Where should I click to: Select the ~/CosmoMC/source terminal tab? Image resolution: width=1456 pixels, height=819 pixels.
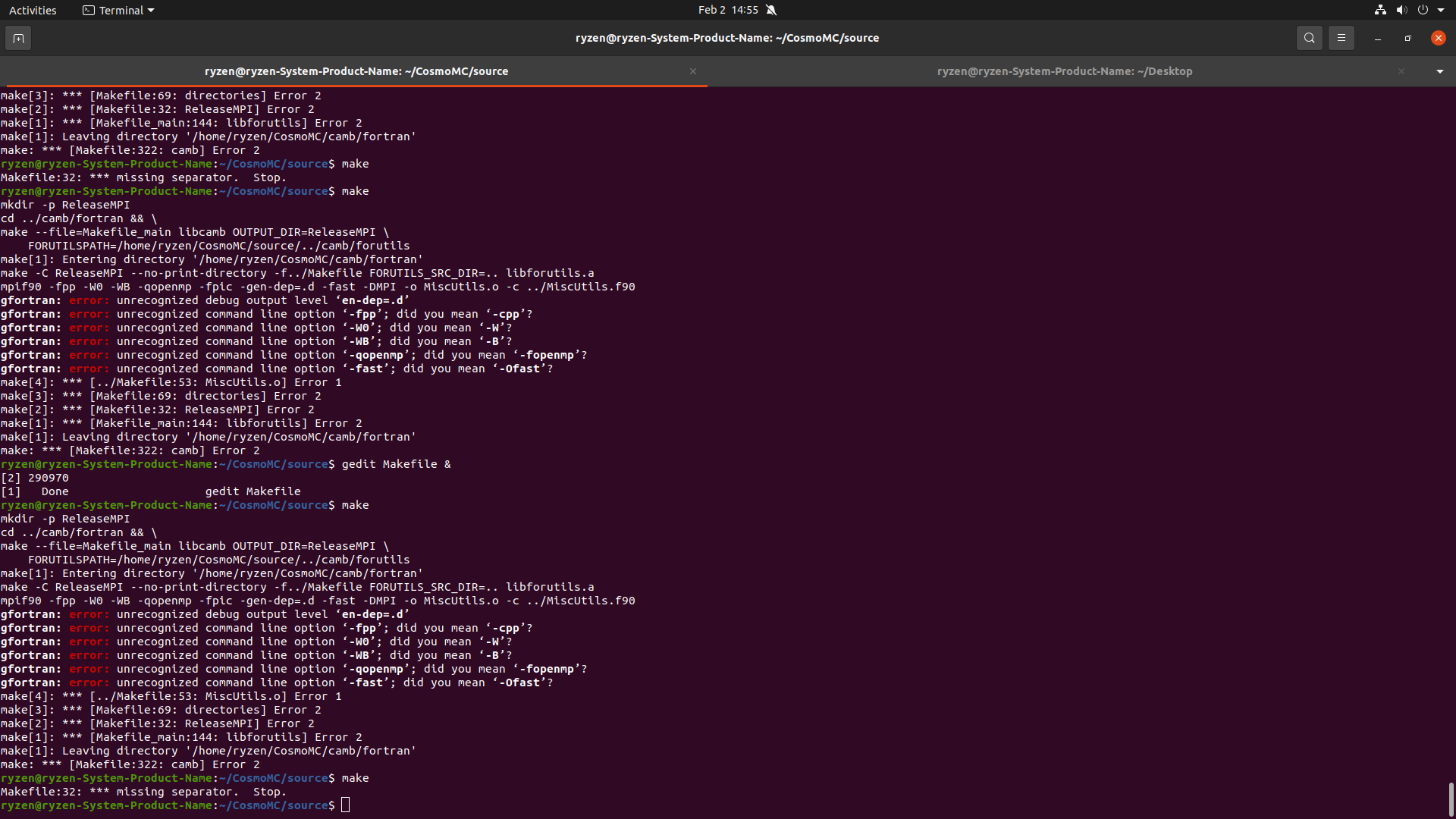tap(356, 71)
